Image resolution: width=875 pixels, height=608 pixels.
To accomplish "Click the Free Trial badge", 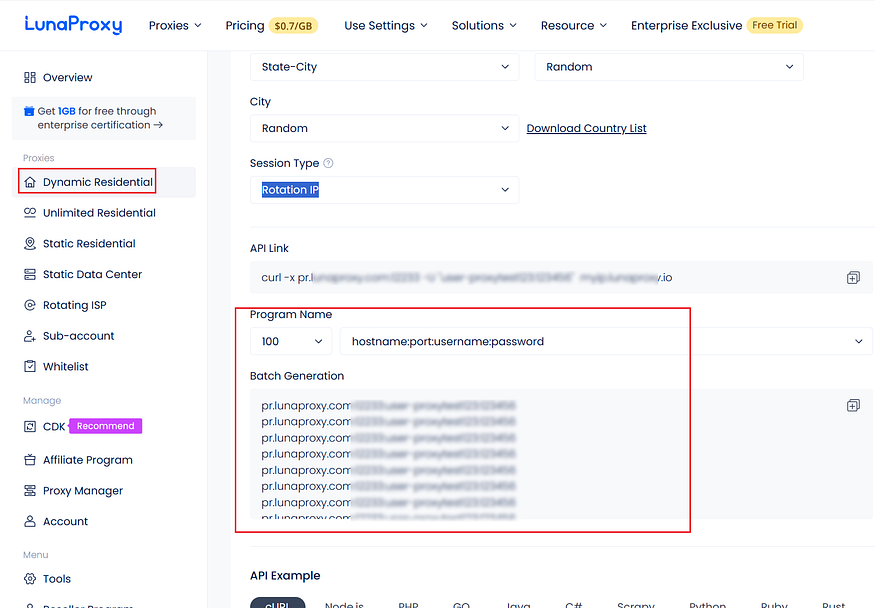I will (775, 25).
